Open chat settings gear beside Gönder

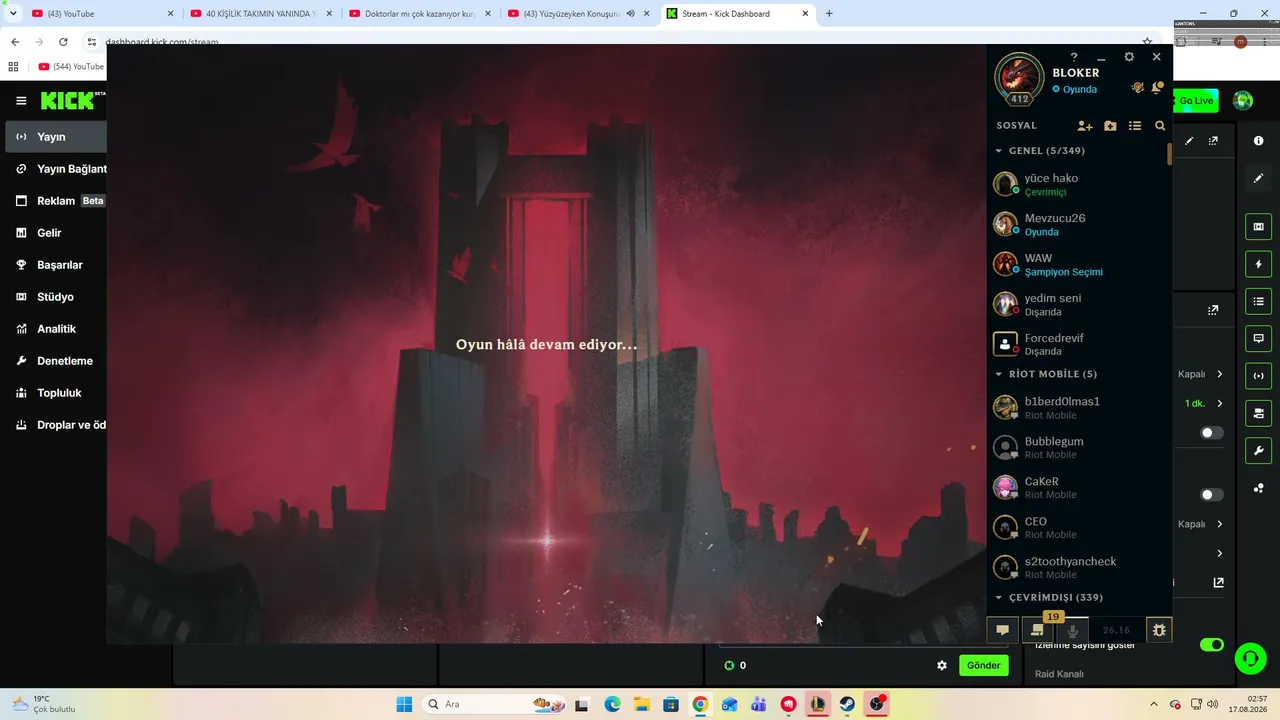942,665
